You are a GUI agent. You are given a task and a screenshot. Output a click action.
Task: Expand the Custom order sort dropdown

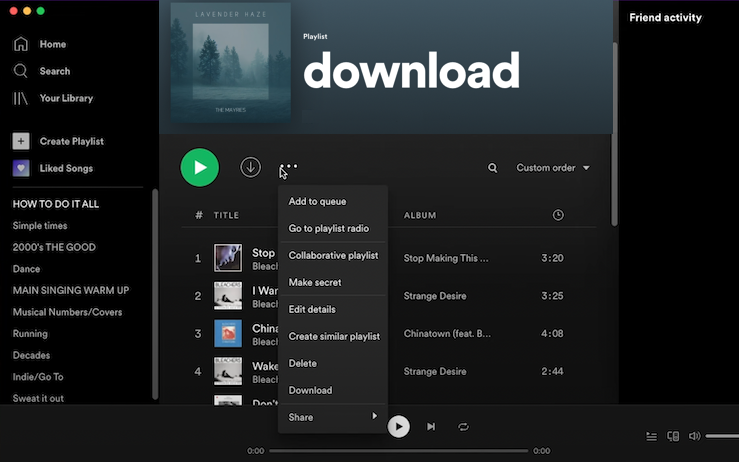tap(553, 168)
